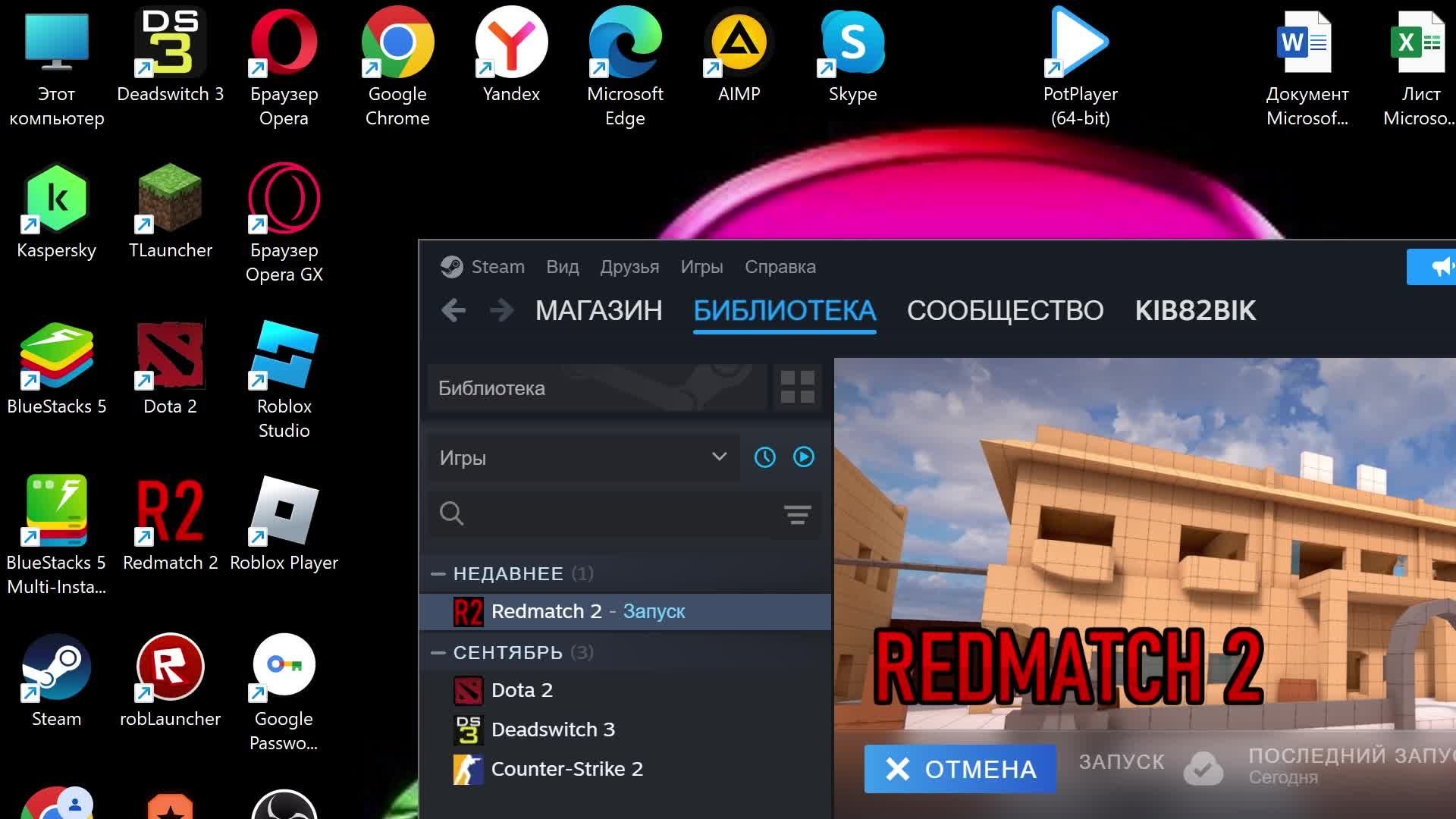Switch library to grid collections view
1456x819 pixels.
797,388
